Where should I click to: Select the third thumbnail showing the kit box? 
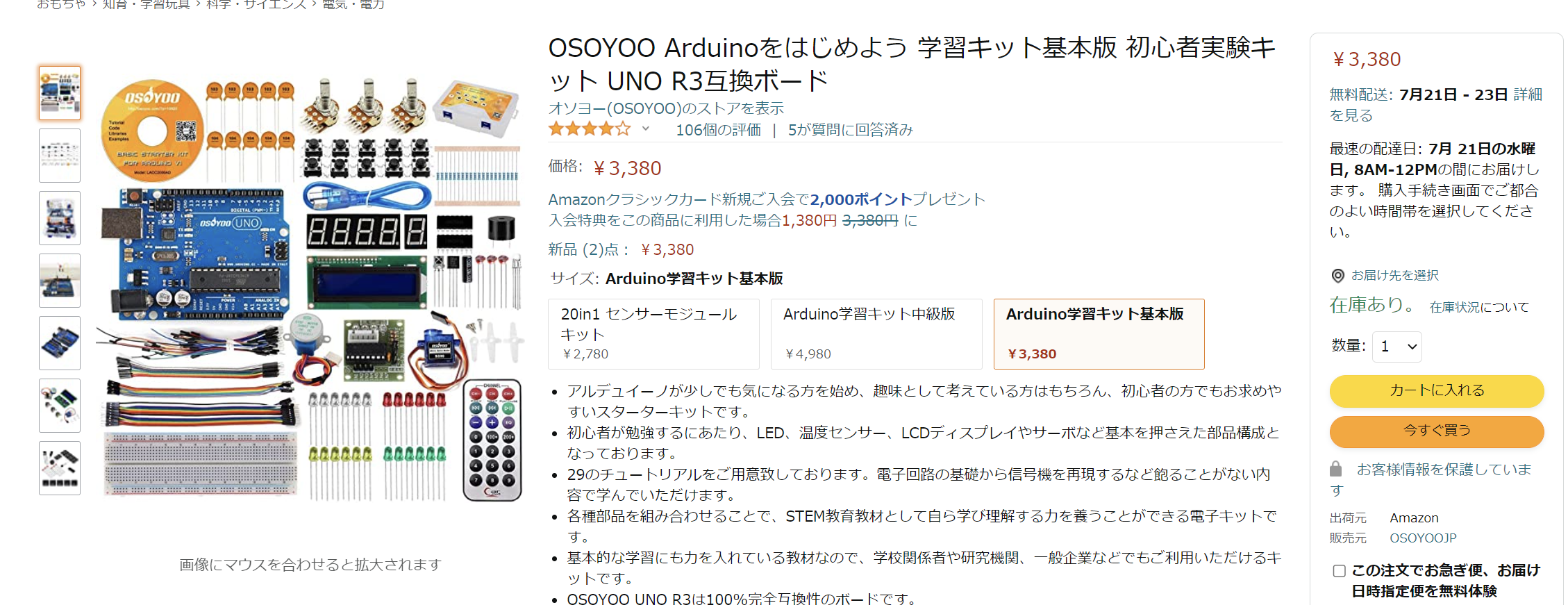pyautogui.click(x=60, y=218)
